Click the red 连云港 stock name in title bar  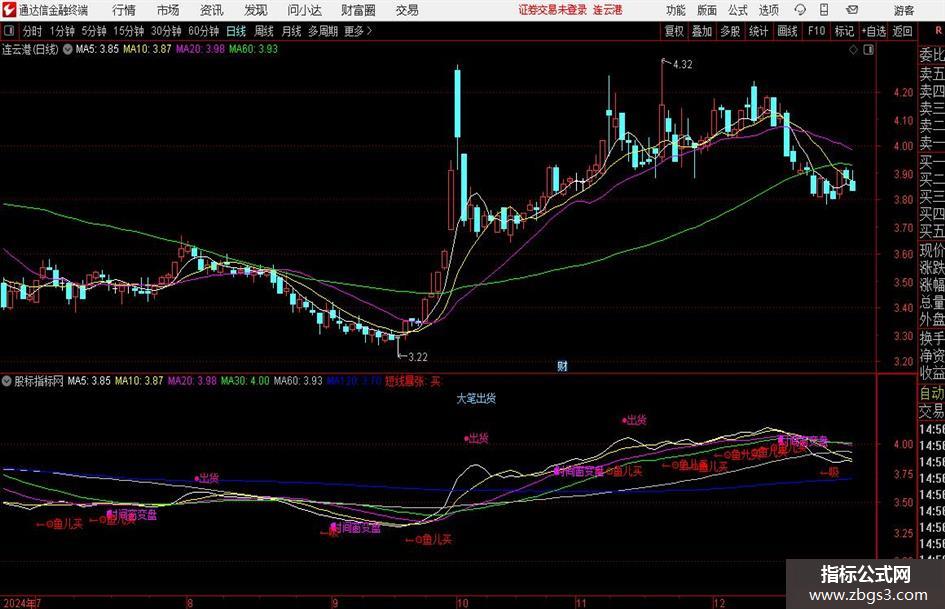[608, 10]
